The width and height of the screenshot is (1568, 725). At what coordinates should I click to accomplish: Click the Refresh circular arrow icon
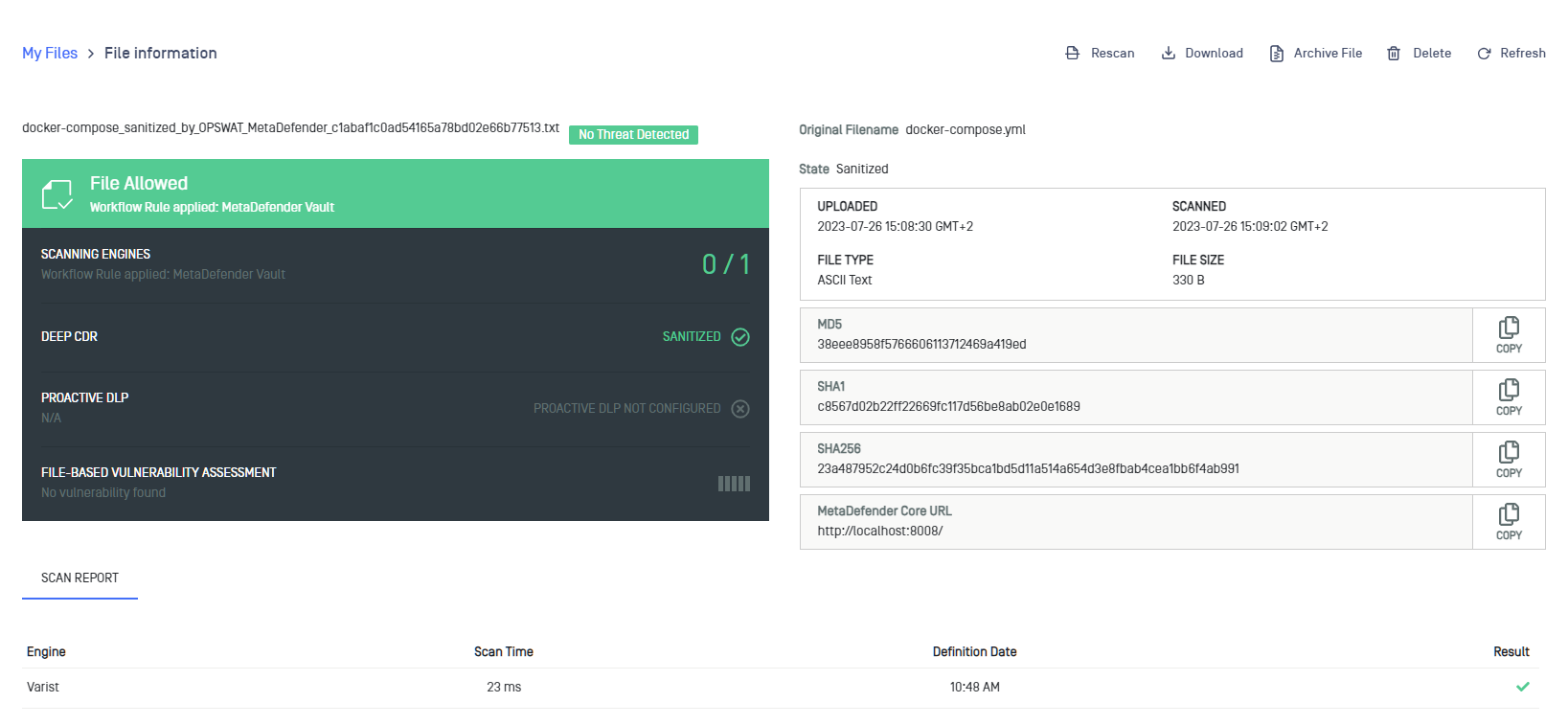click(x=1484, y=54)
